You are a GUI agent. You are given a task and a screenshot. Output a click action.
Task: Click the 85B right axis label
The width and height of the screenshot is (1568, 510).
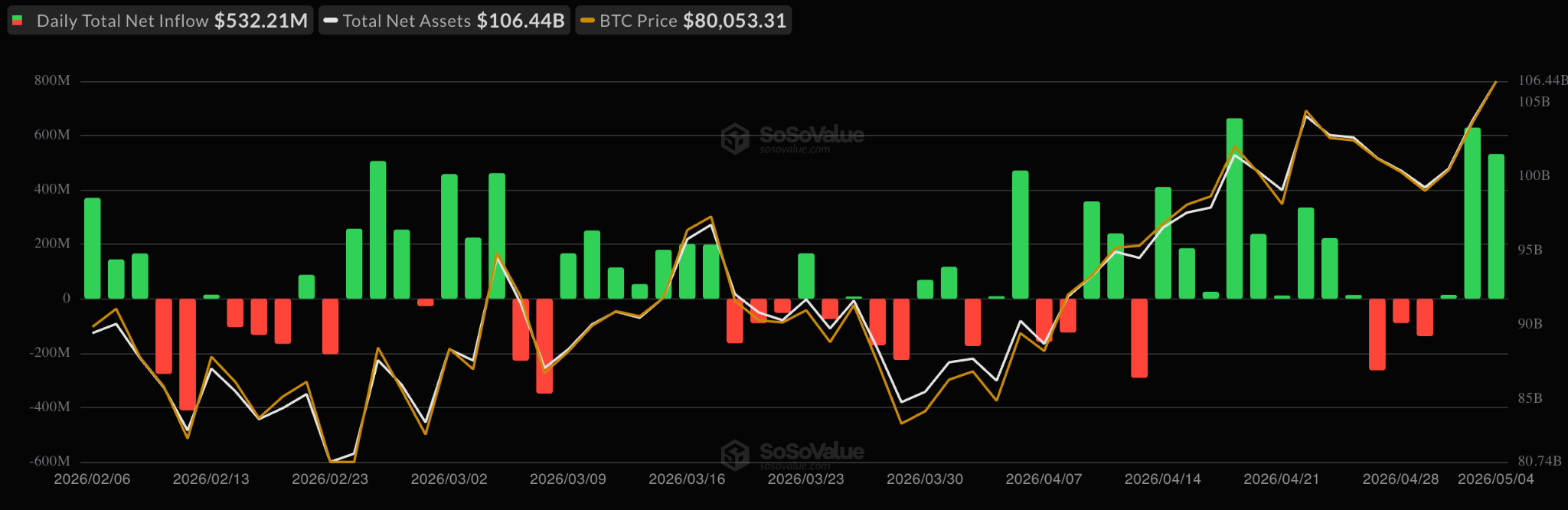pyautogui.click(x=1530, y=398)
